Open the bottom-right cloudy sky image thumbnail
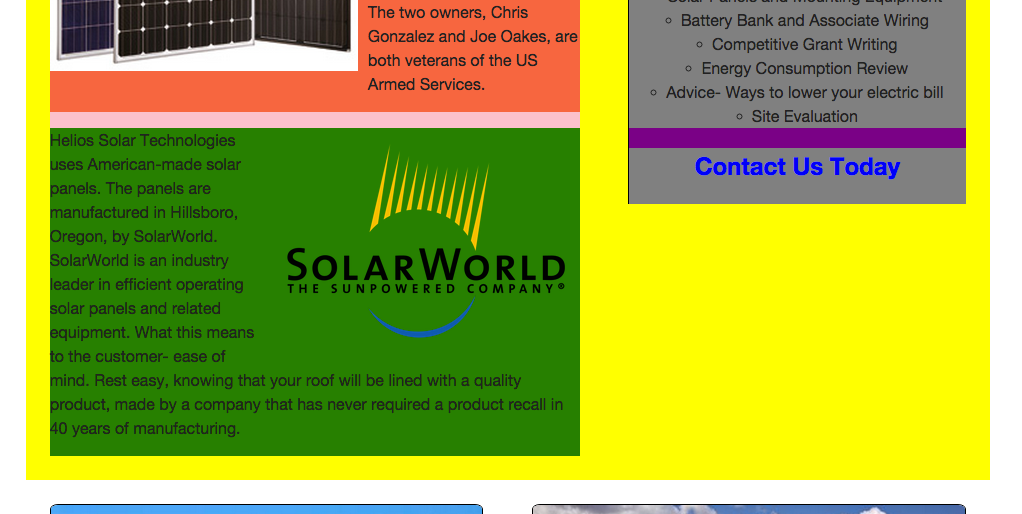 click(x=748, y=509)
